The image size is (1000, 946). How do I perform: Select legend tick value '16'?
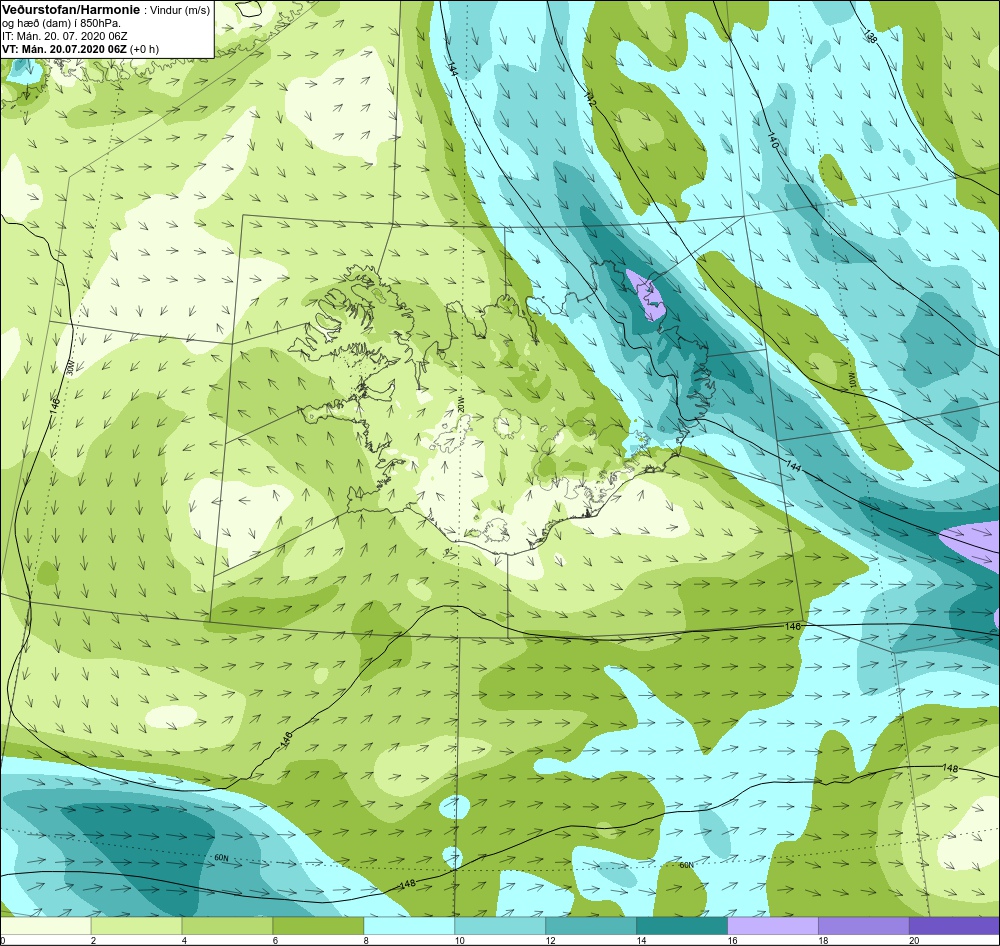point(732,940)
